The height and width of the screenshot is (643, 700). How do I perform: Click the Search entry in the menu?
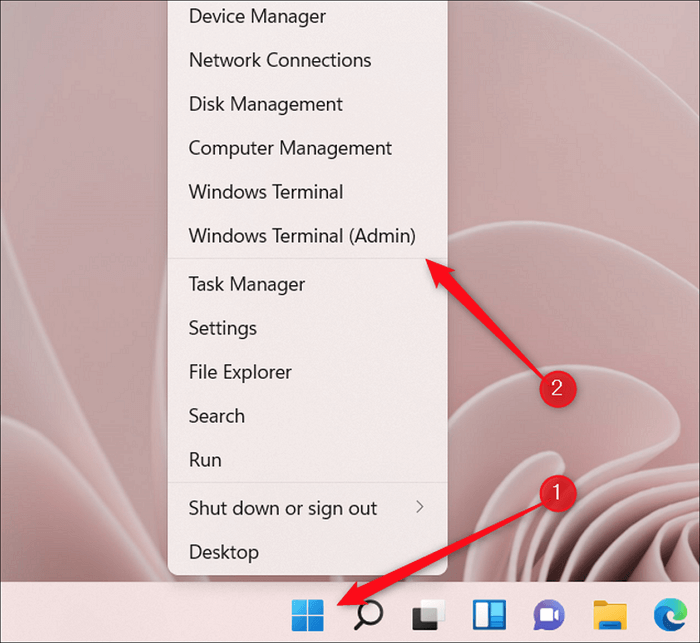coord(217,416)
